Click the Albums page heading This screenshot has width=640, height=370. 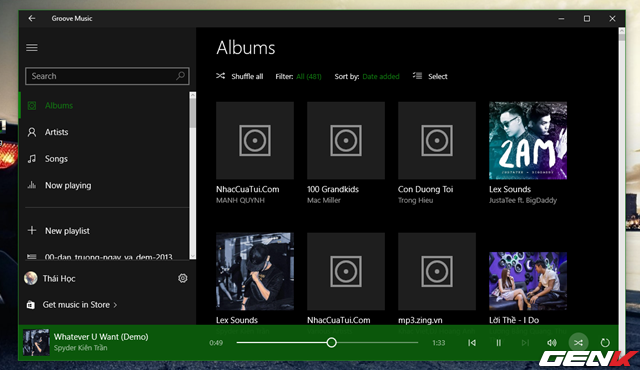coord(246,48)
